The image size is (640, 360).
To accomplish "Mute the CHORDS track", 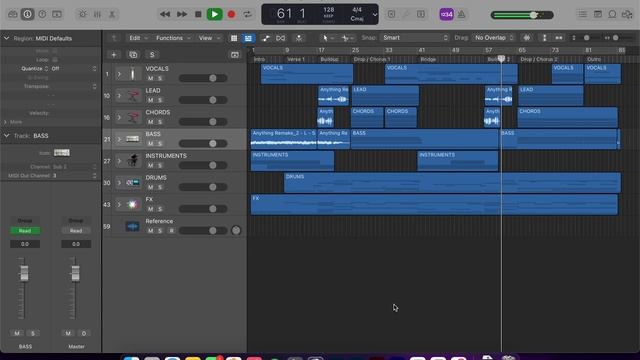I will click(150, 122).
